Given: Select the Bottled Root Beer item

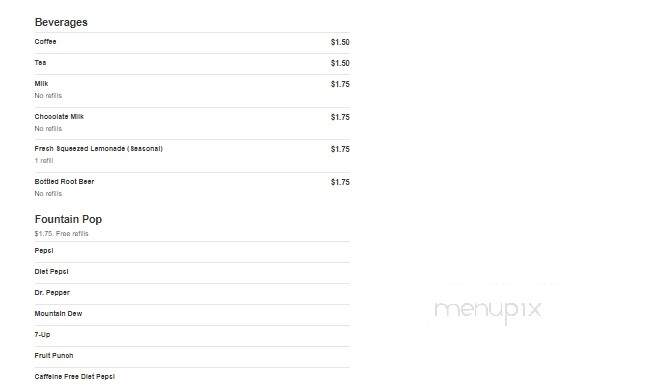Looking at the screenshot, I should tap(64, 182).
